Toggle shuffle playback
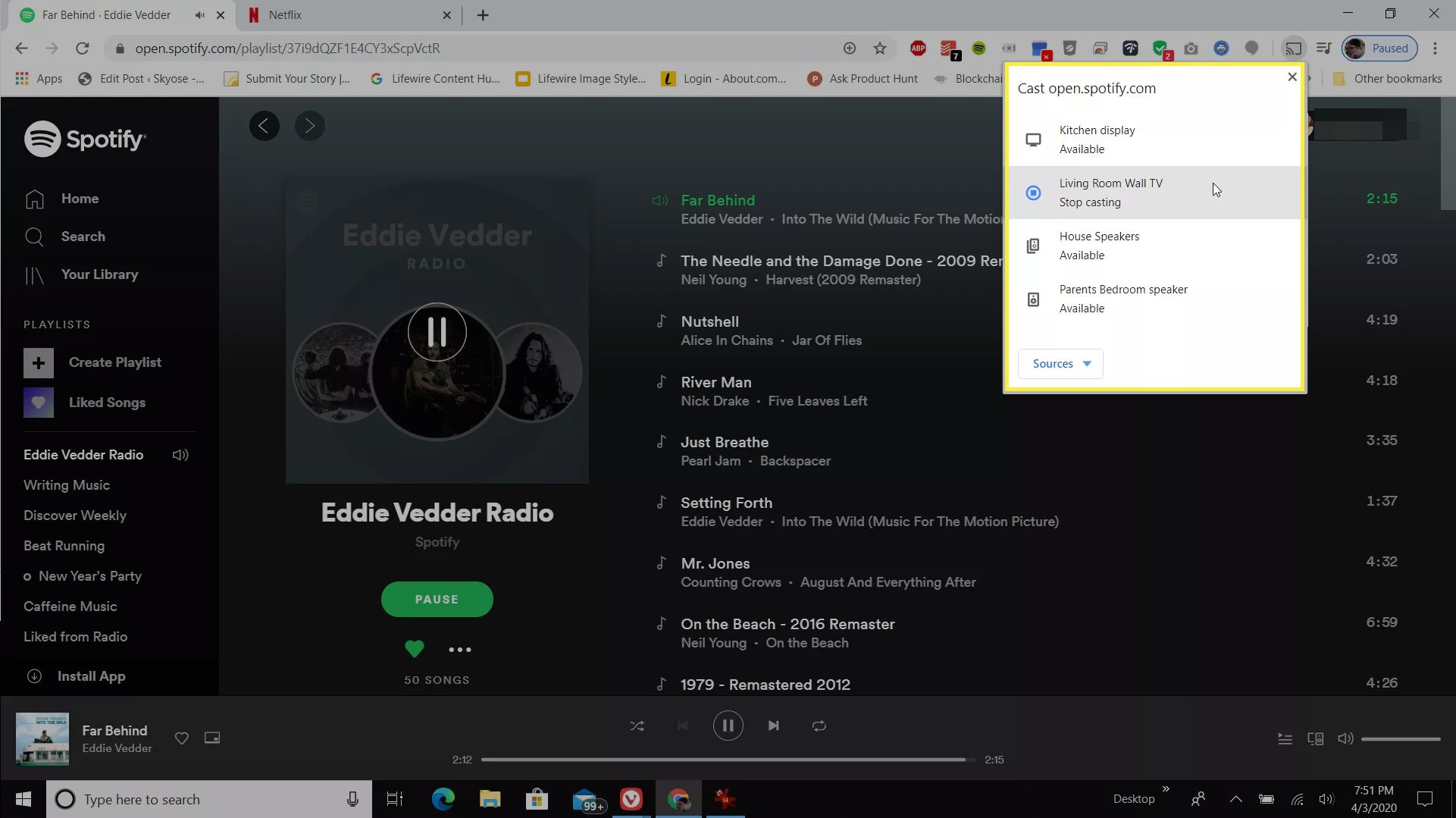Screen dimensions: 1456x818 (637, 726)
